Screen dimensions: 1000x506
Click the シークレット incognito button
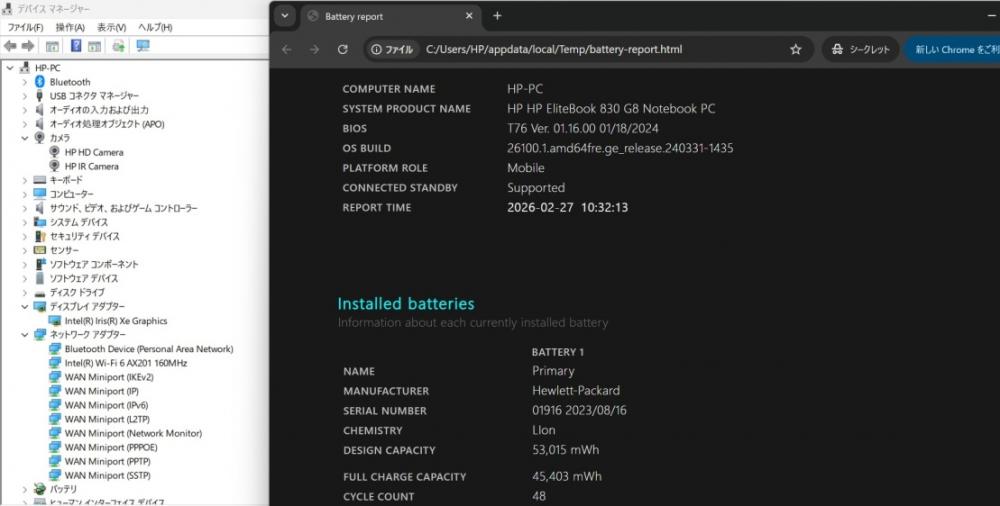(x=860, y=49)
